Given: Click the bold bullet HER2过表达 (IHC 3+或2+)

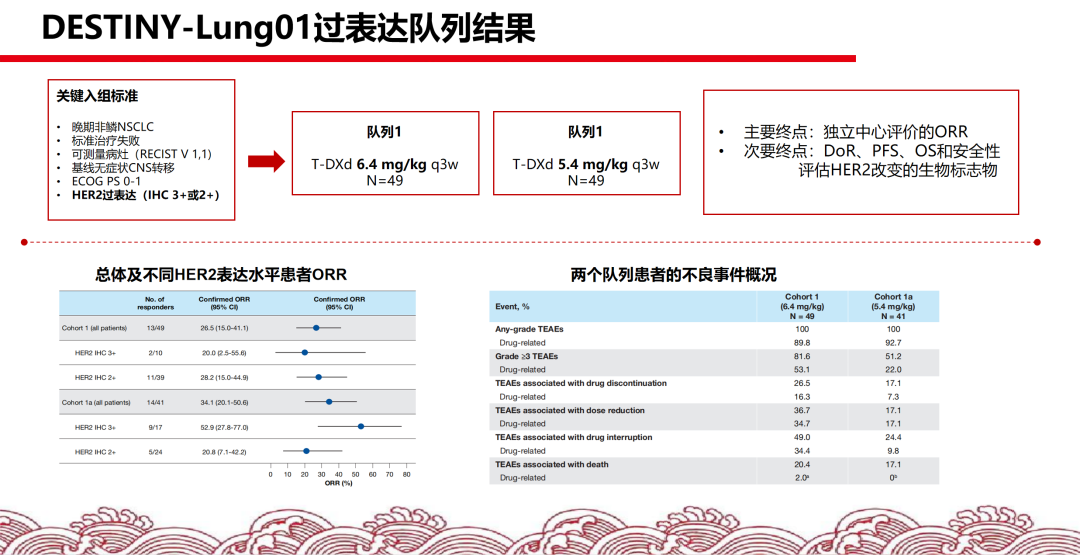Looking at the screenshot, I should coord(145,195).
